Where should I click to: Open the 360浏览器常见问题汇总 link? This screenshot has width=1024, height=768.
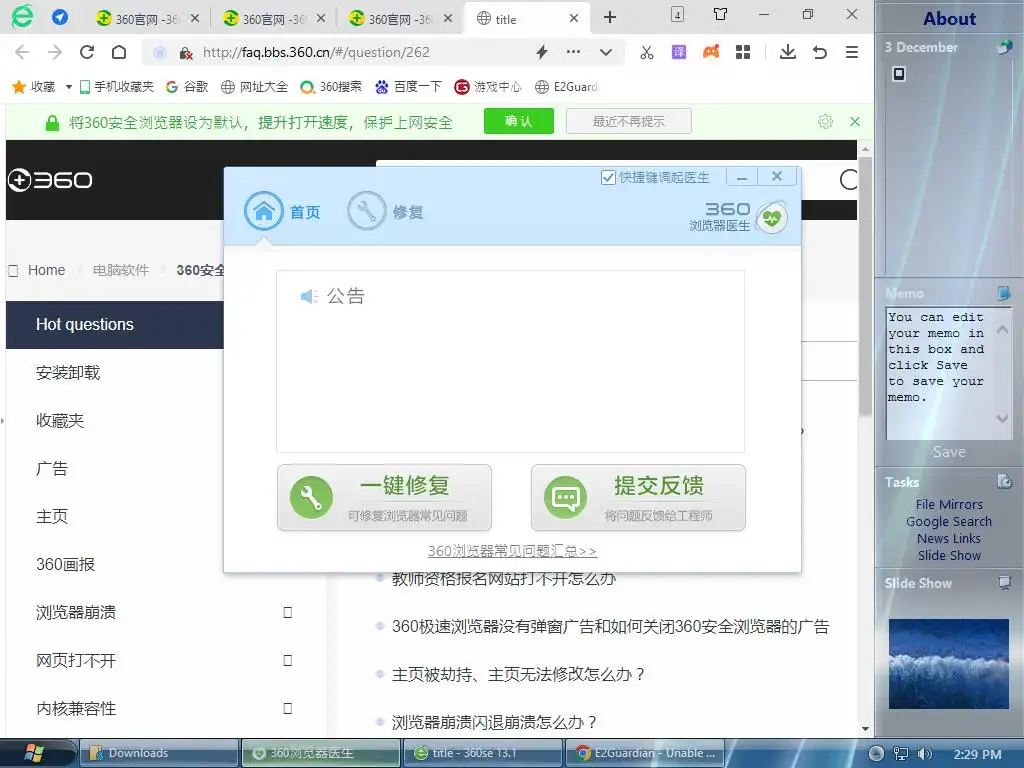[512, 551]
